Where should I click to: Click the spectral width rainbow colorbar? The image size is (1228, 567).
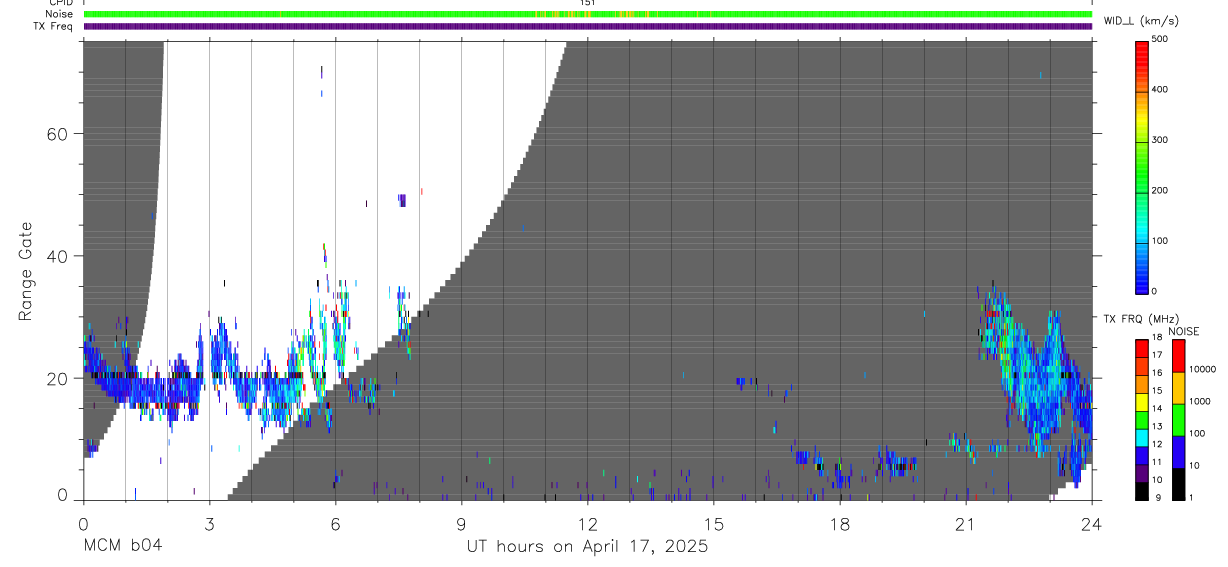pos(1142,166)
